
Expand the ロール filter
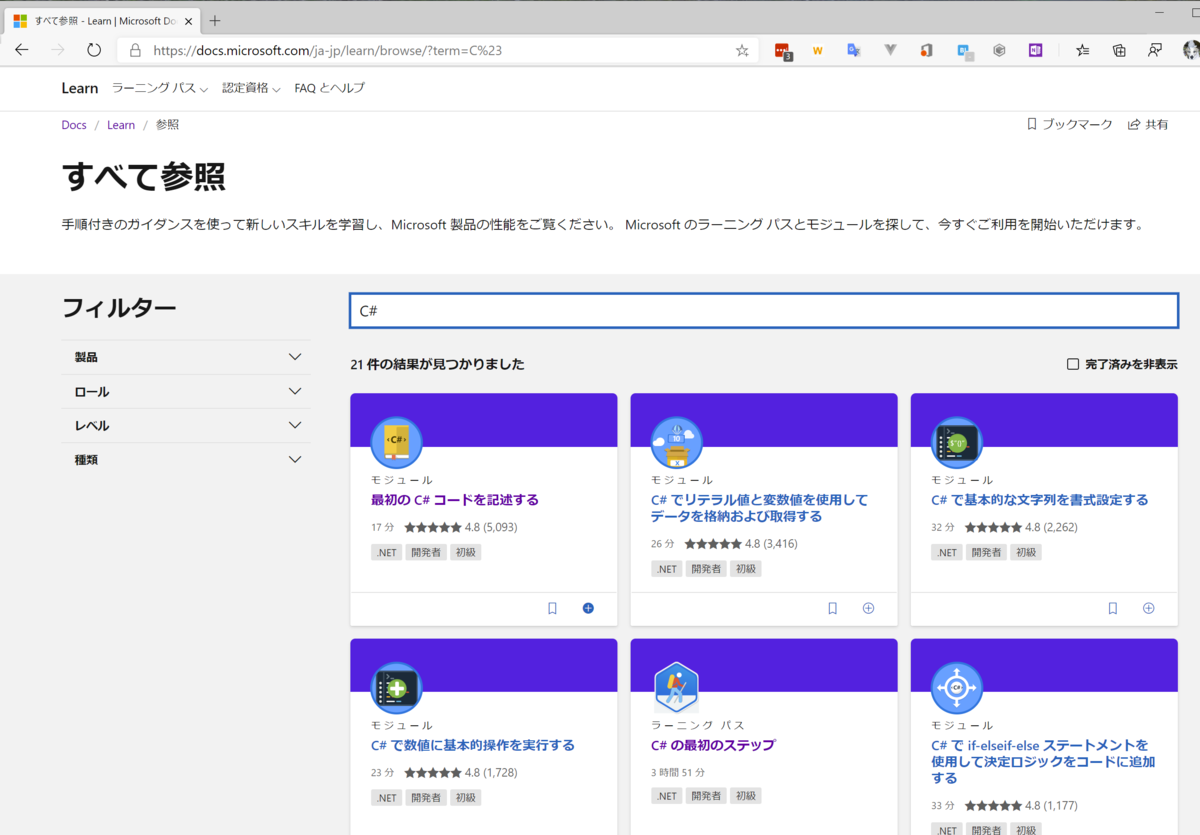click(x=186, y=392)
